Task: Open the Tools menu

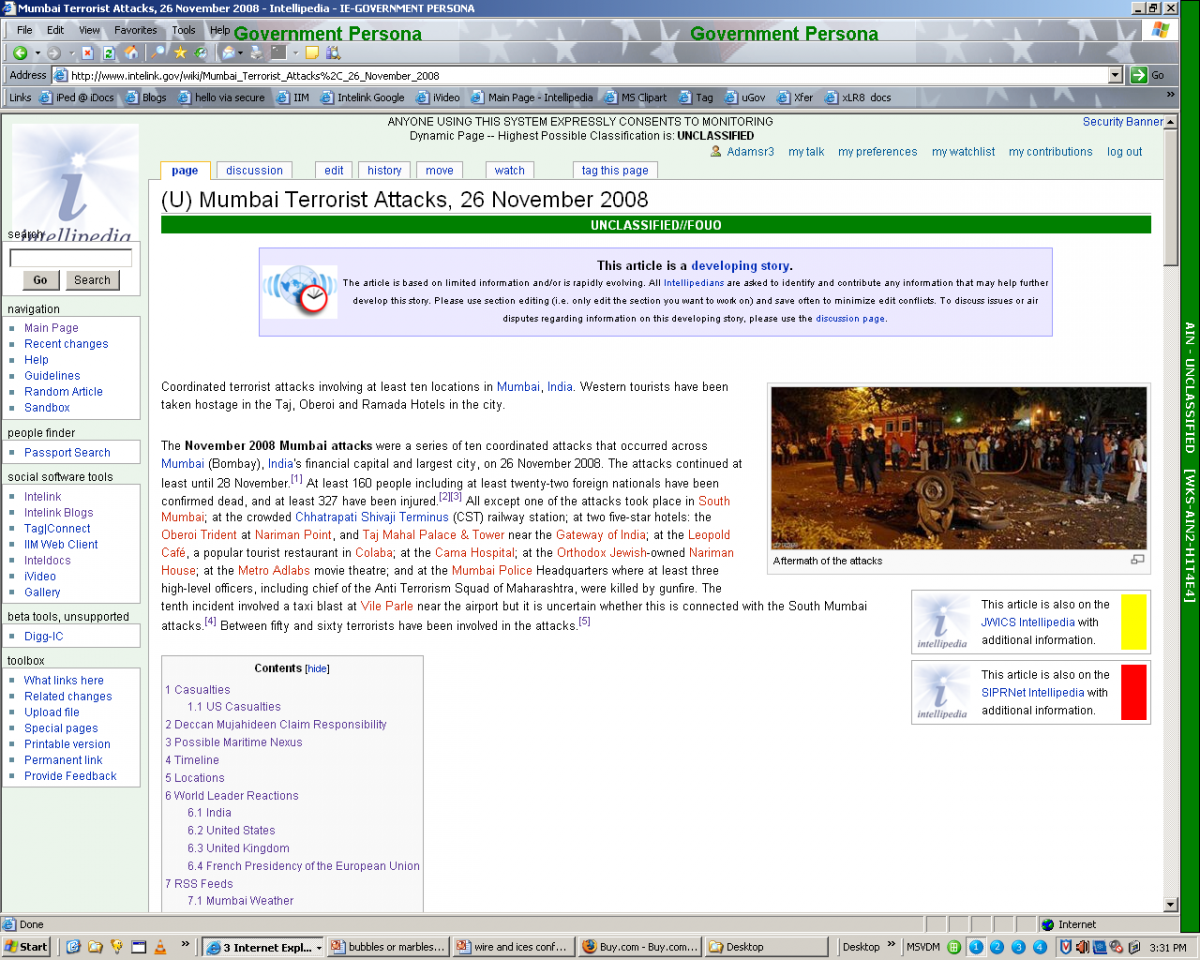Action: click(x=183, y=30)
